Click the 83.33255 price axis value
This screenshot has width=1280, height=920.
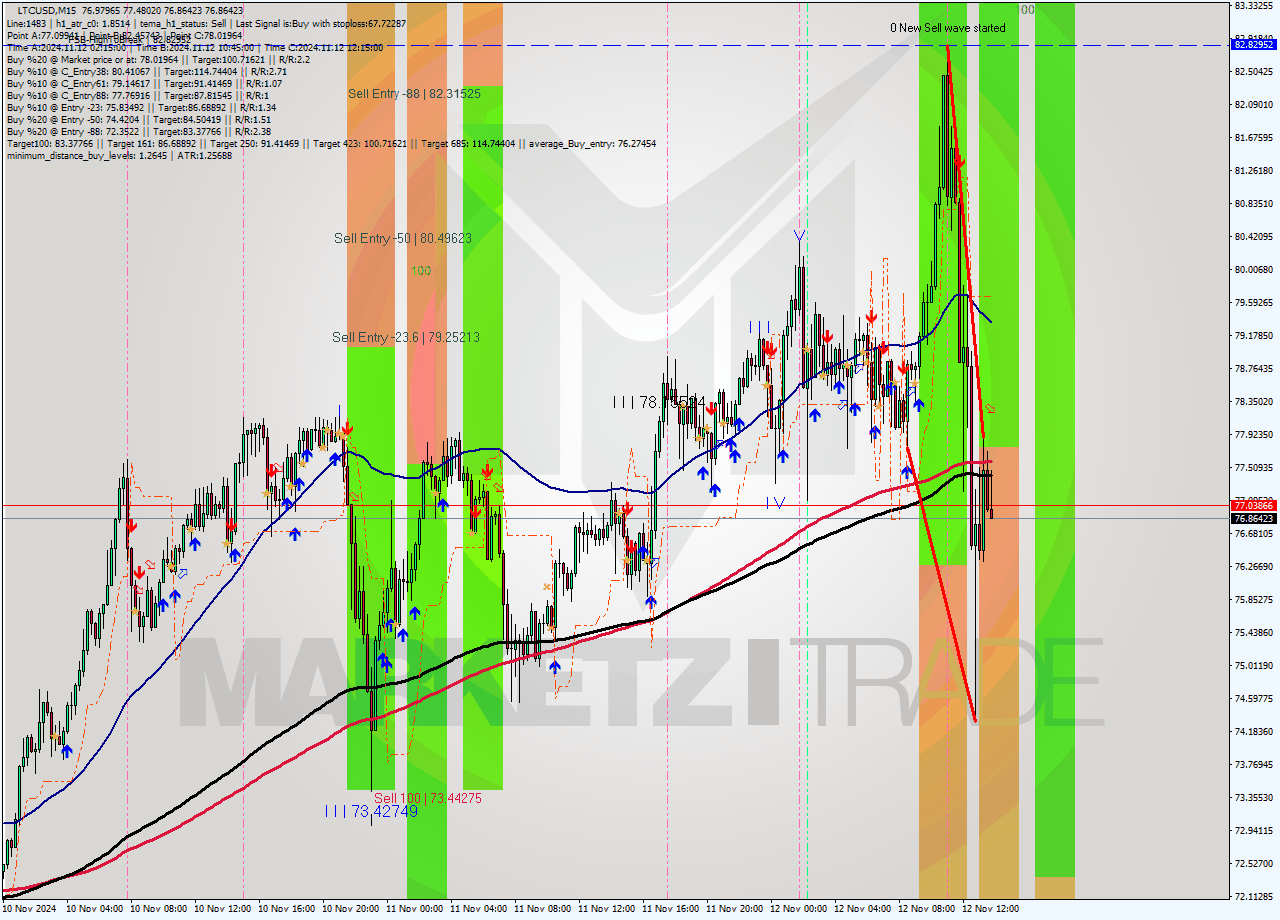tap(1253, 5)
